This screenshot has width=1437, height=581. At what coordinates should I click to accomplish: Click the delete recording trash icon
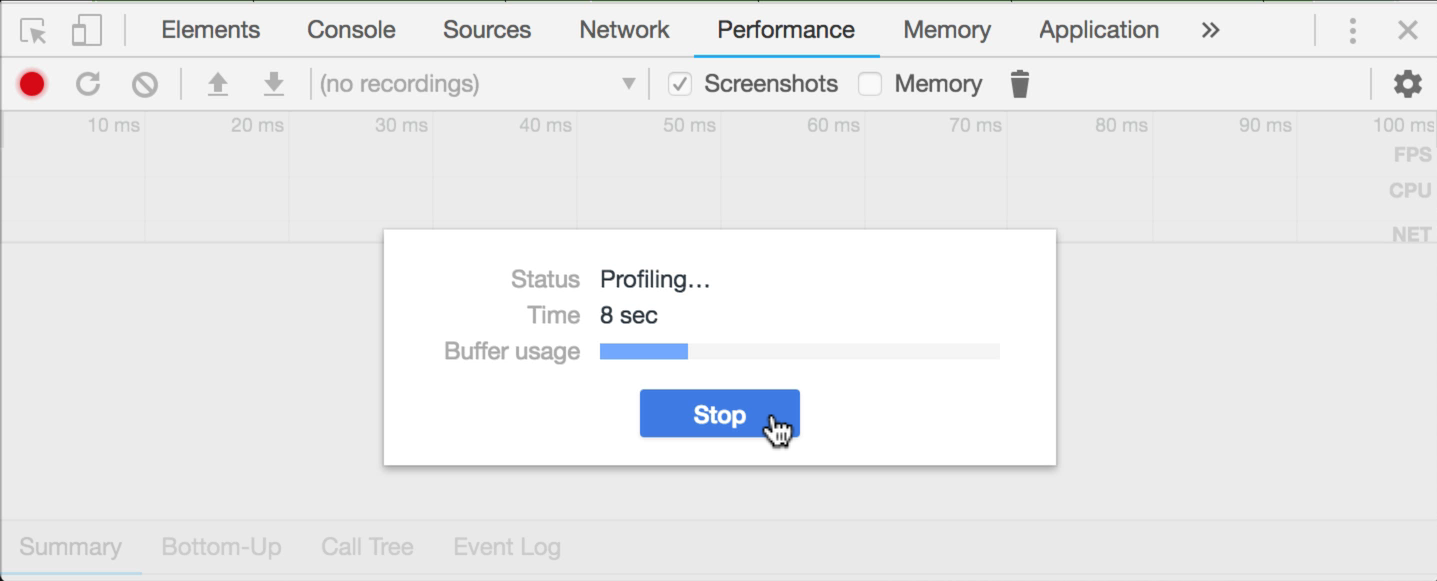(1020, 84)
